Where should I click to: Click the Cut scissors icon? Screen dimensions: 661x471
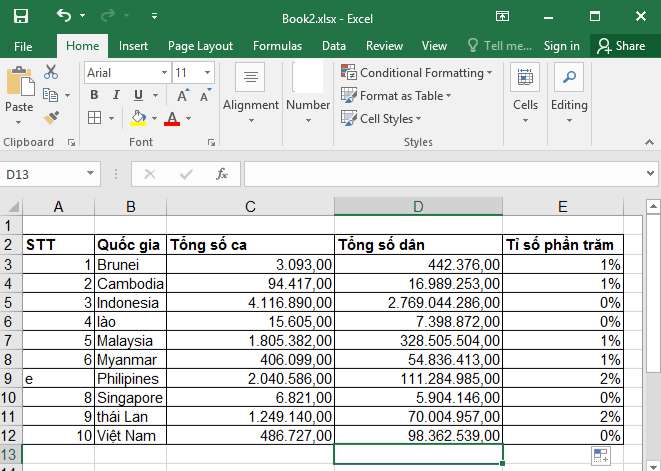click(x=51, y=72)
